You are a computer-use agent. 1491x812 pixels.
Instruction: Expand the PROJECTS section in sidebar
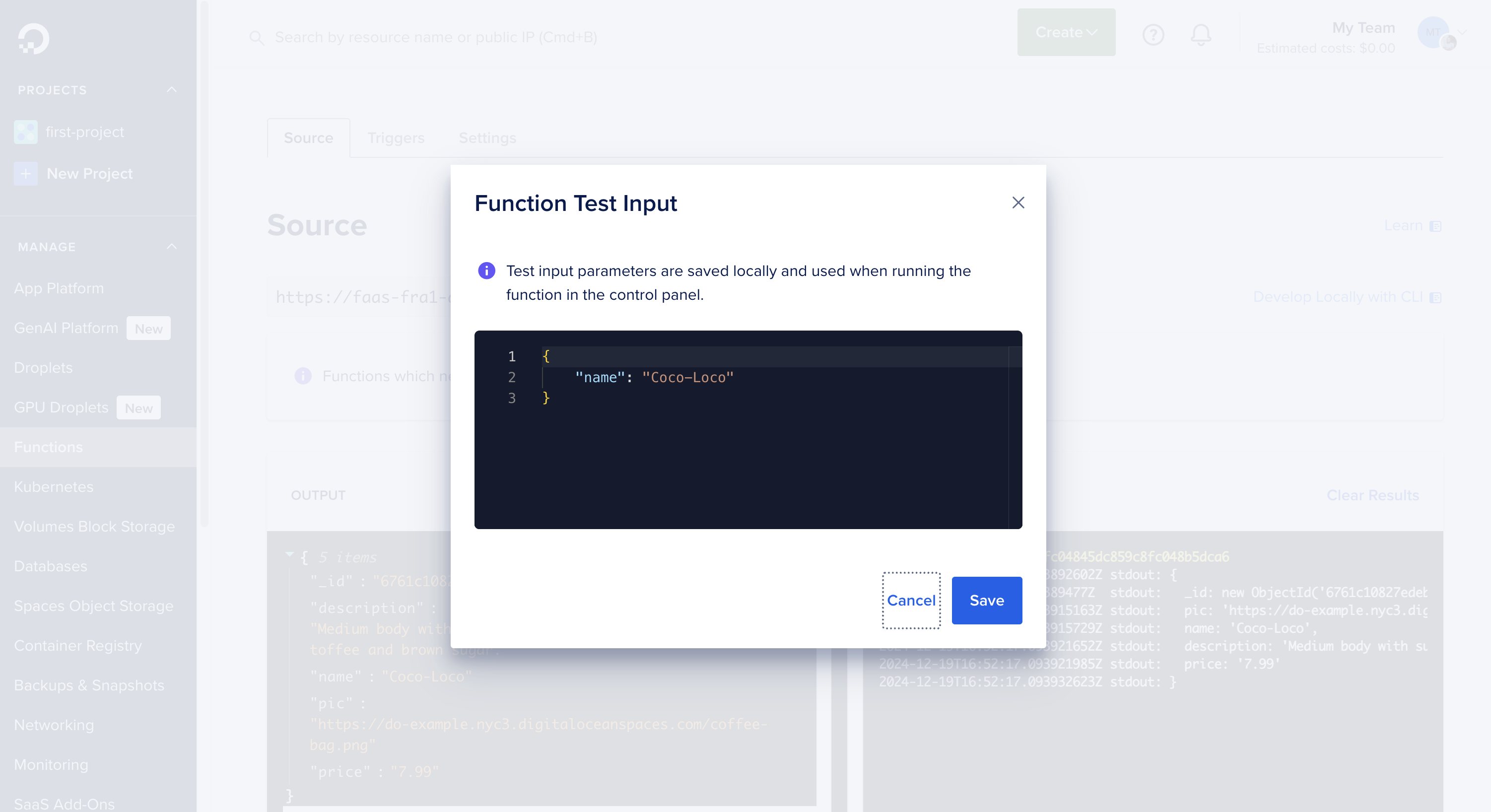(173, 89)
